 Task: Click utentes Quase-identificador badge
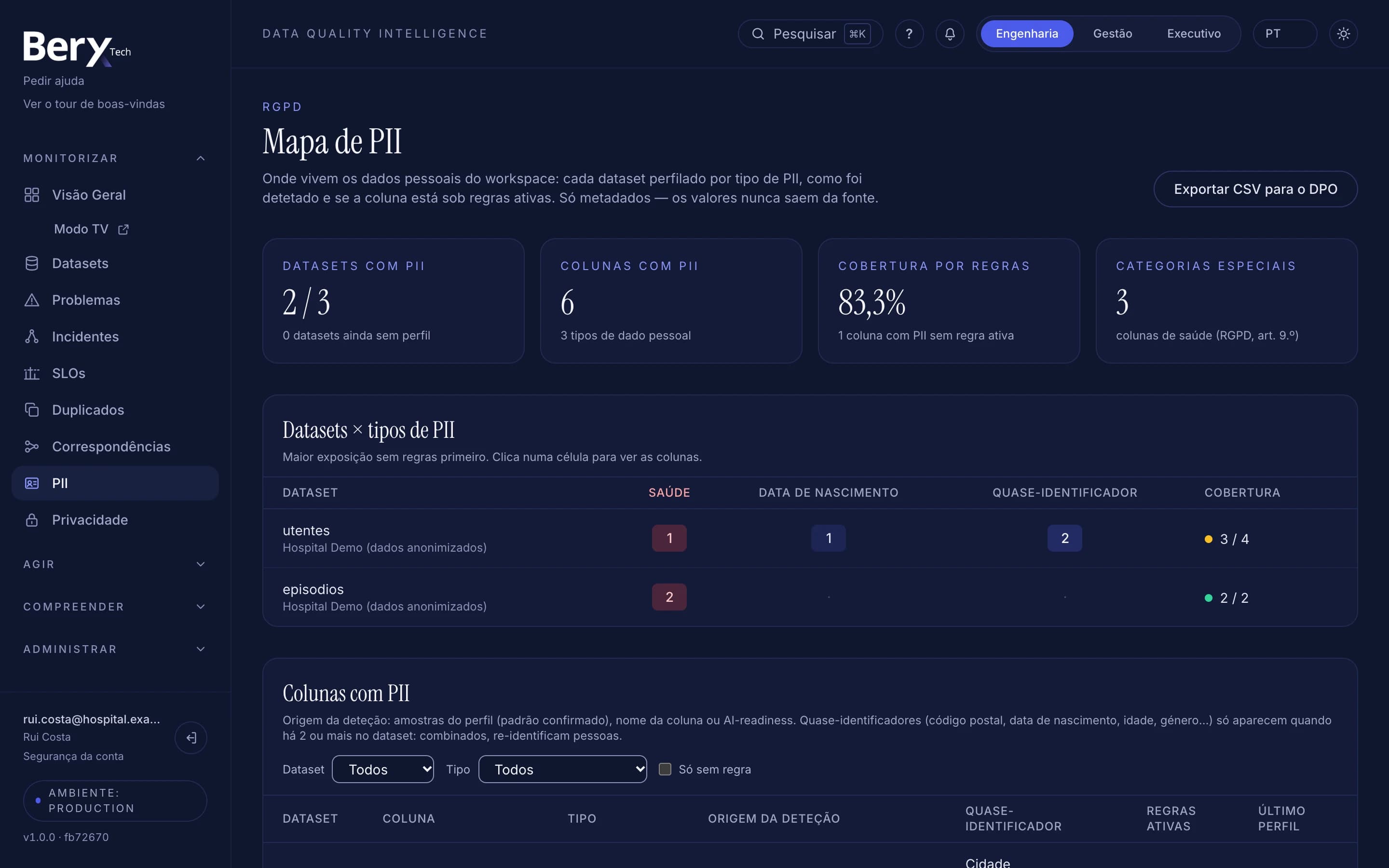(1065, 539)
